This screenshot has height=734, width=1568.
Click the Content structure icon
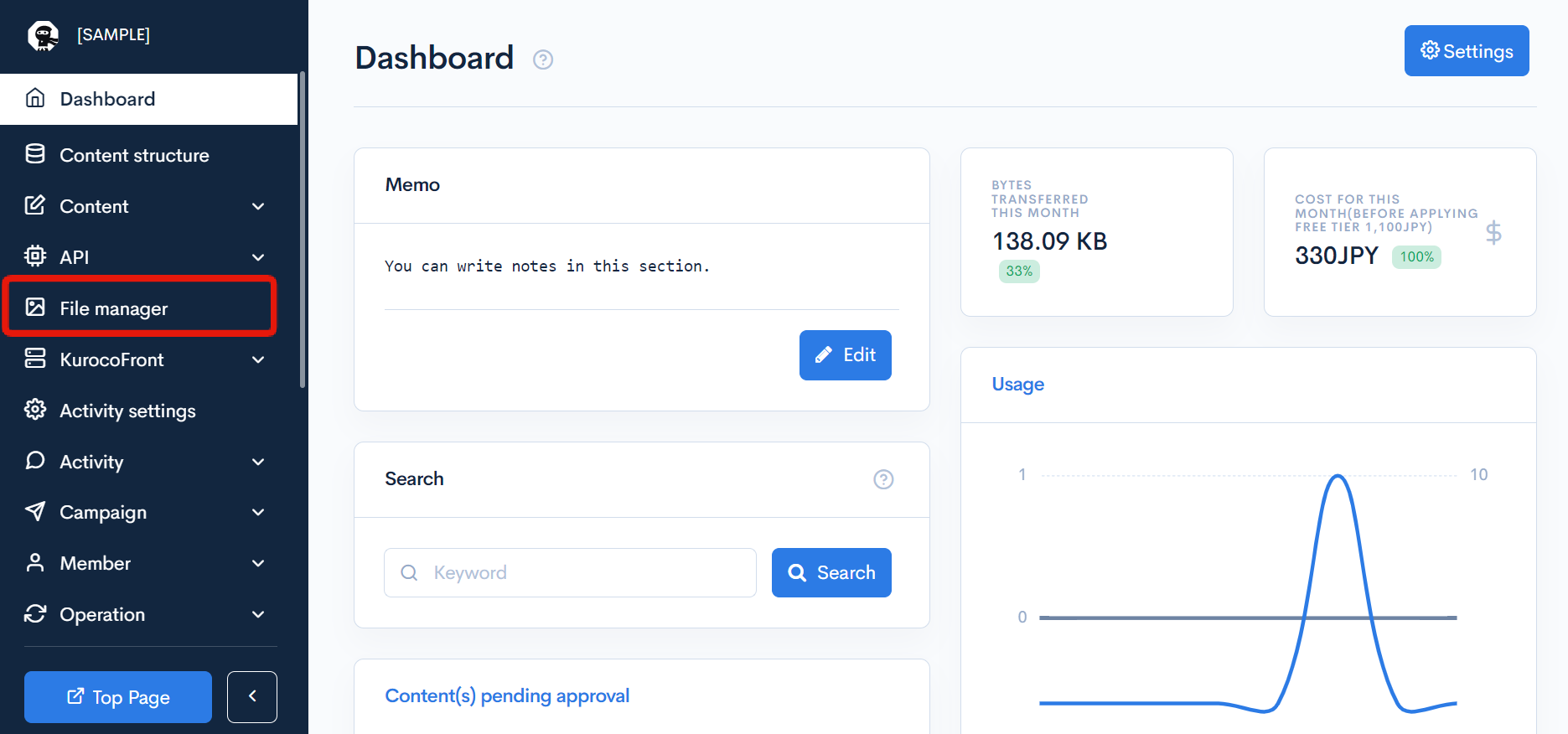[35, 154]
